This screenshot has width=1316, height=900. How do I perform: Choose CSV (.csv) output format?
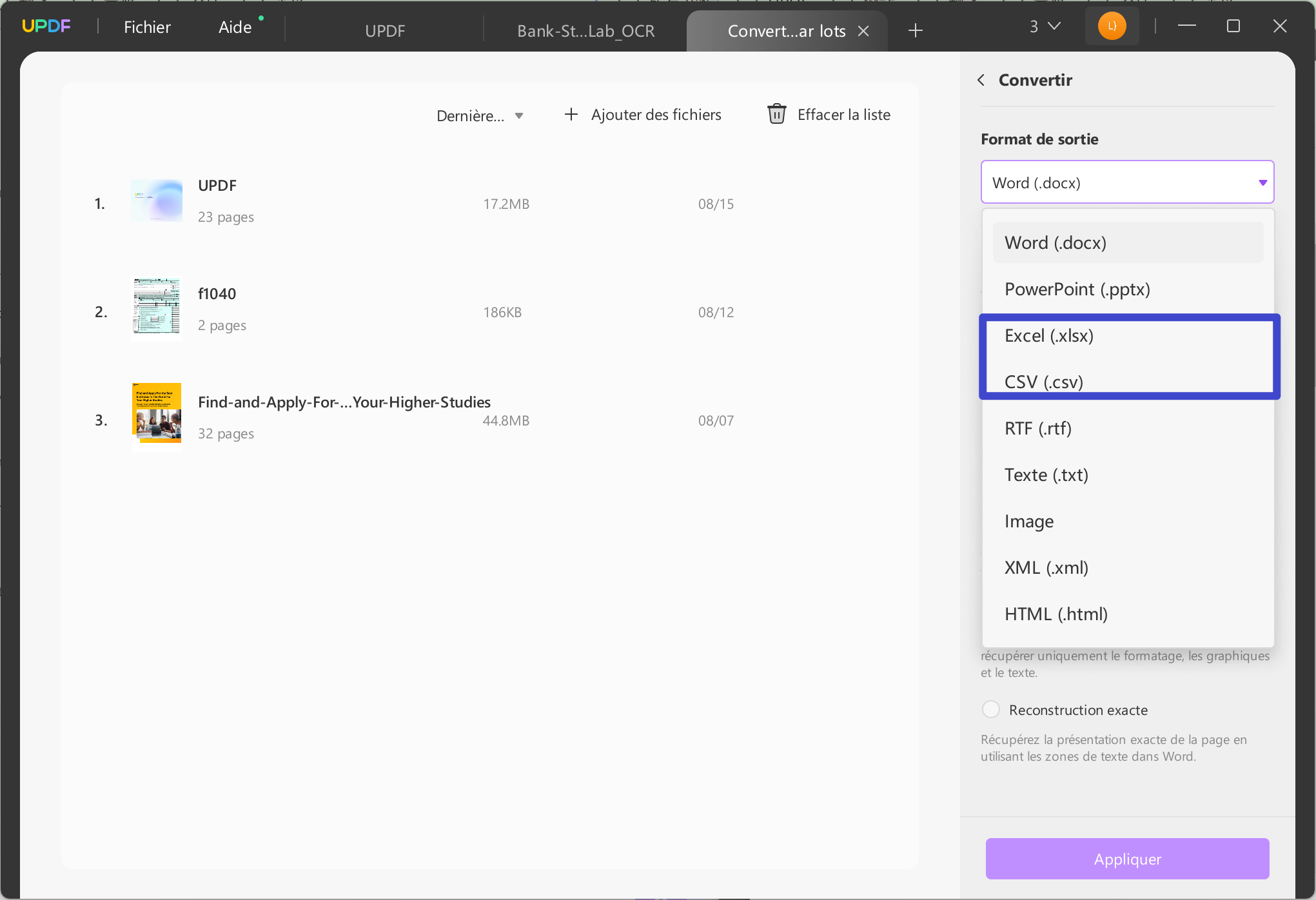pos(1128,382)
